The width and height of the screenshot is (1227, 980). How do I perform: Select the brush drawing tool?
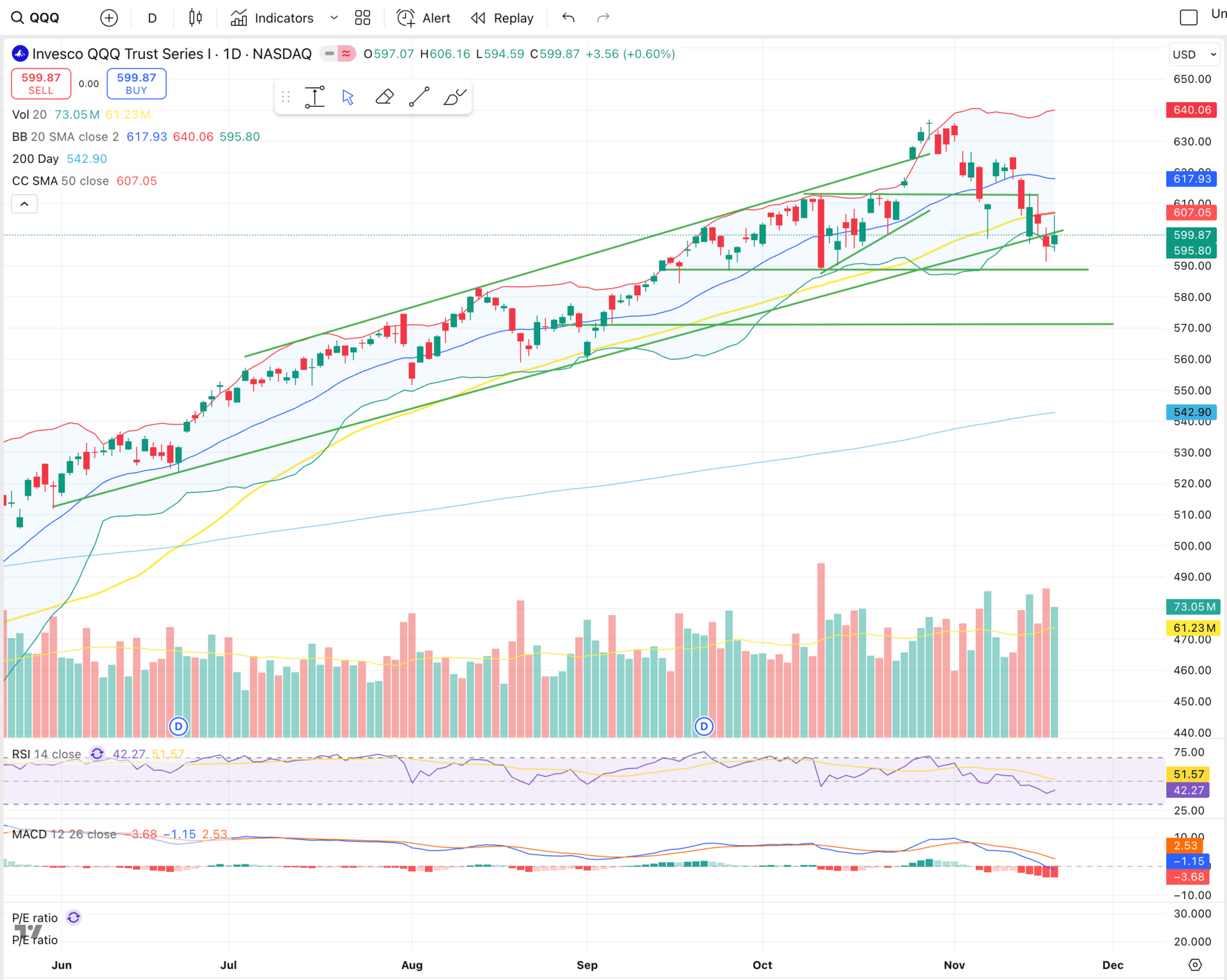point(455,97)
